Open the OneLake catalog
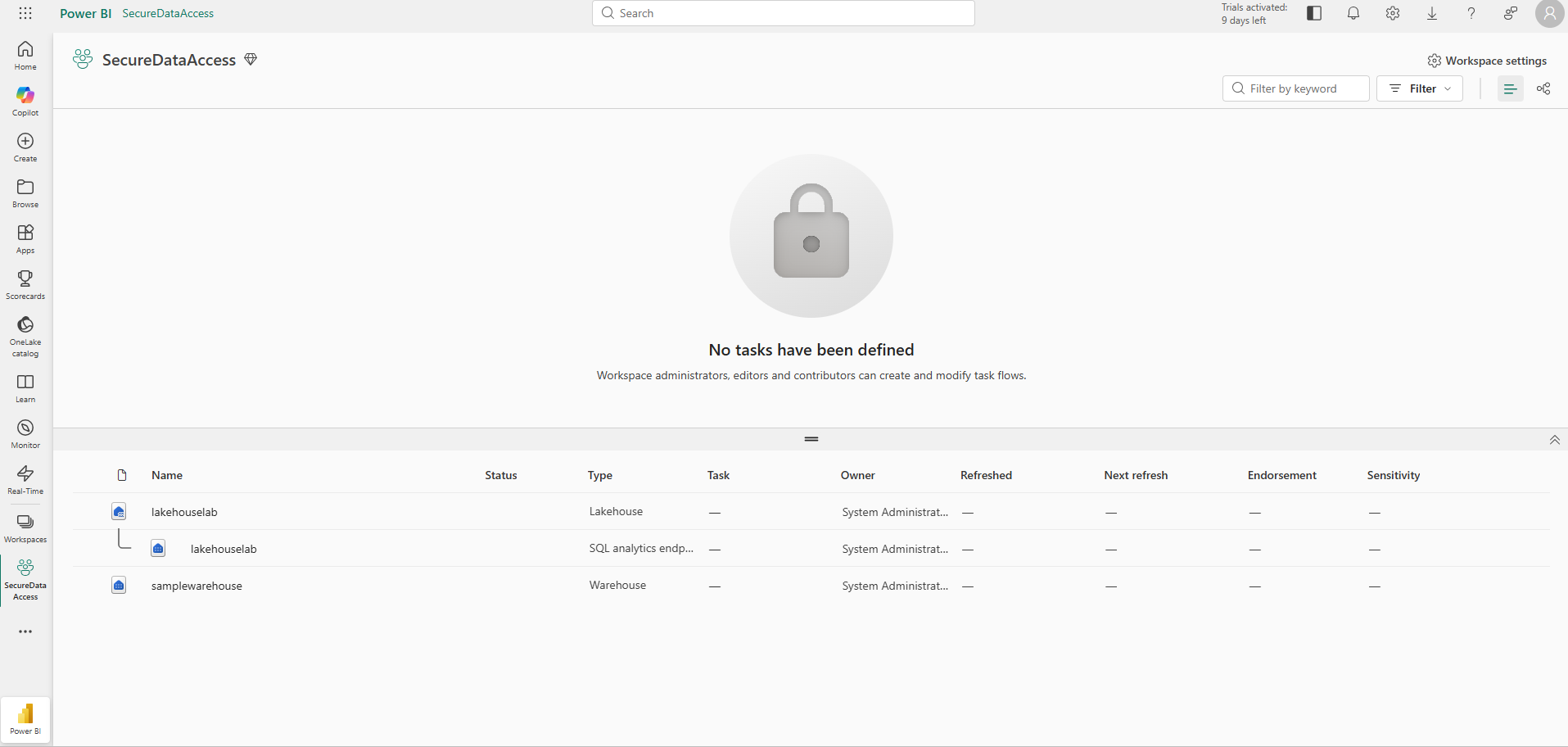This screenshot has height=747, width=1568. (25, 337)
